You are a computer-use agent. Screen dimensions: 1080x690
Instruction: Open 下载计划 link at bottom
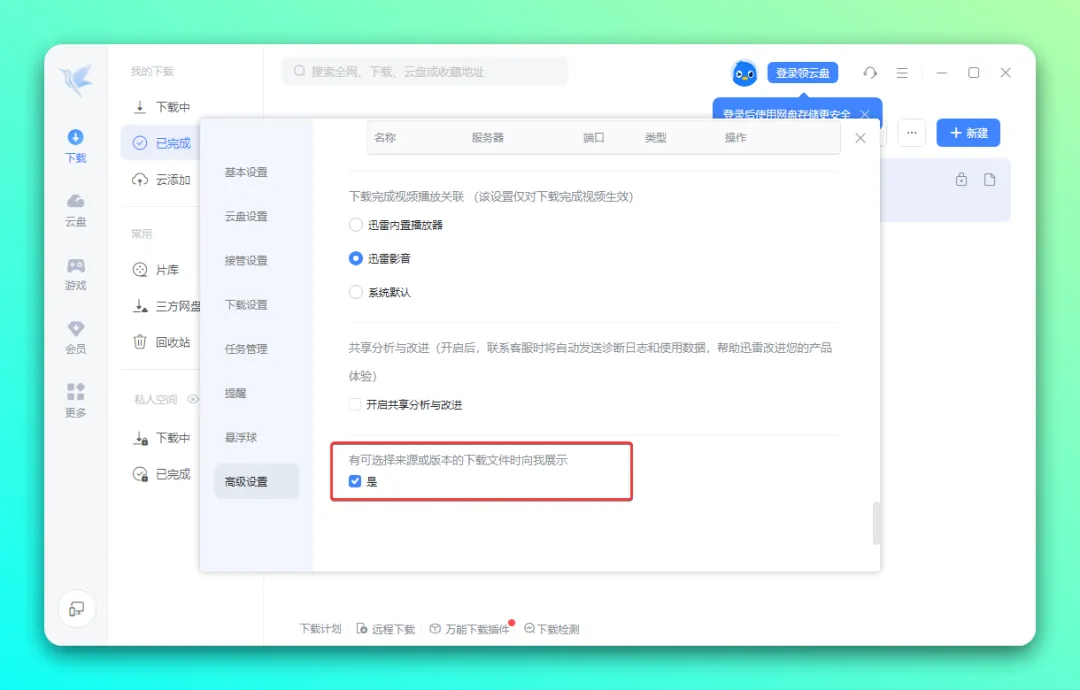coord(320,629)
